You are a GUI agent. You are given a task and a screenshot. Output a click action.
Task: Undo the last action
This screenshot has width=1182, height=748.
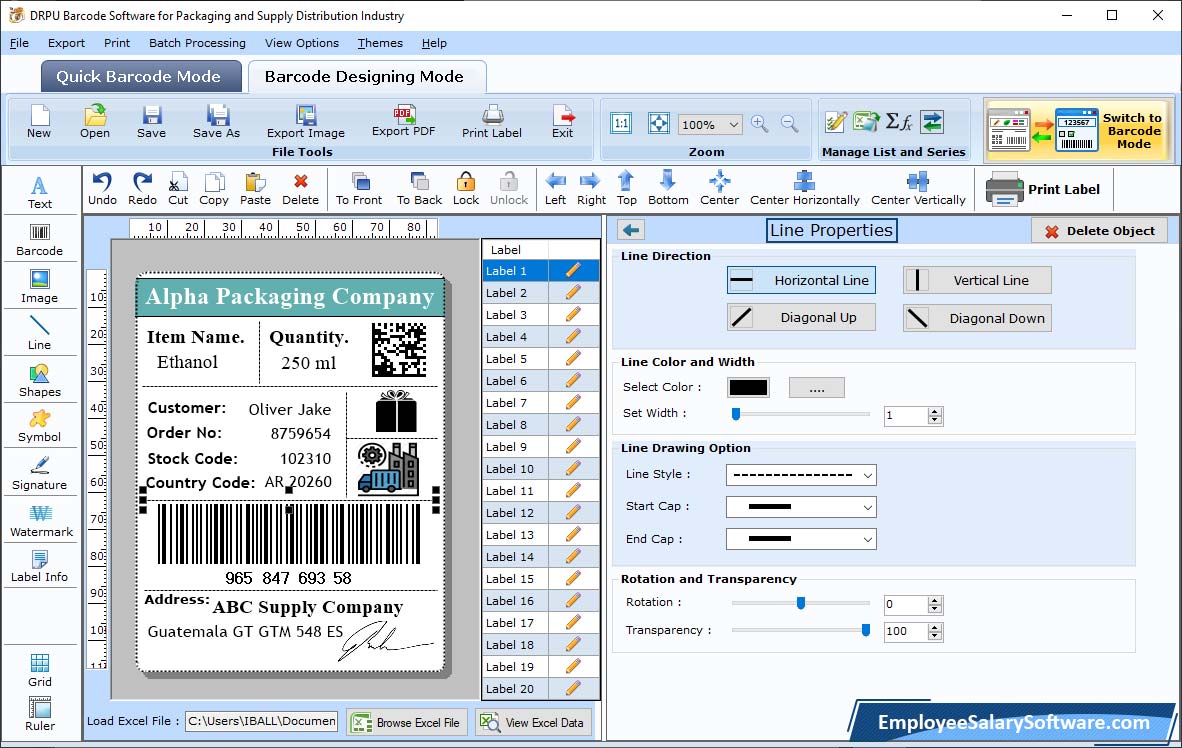[x=103, y=189]
